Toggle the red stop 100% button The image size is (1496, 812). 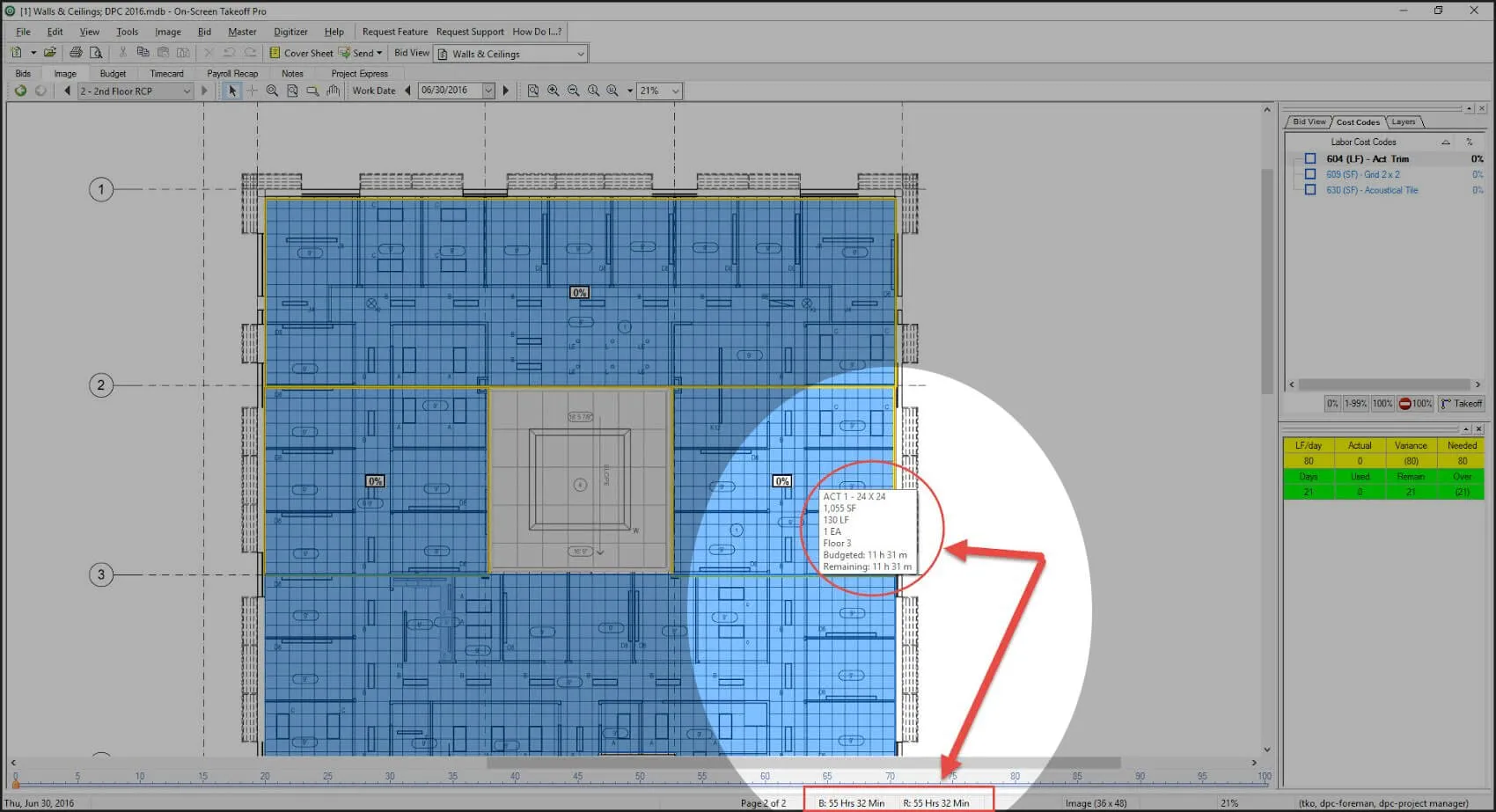pos(1416,404)
